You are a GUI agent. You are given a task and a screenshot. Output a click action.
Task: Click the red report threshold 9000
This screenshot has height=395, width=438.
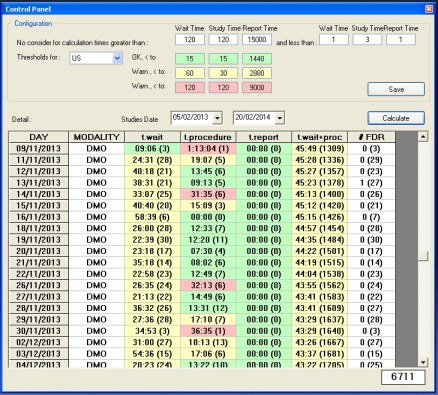click(x=257, y=88)
